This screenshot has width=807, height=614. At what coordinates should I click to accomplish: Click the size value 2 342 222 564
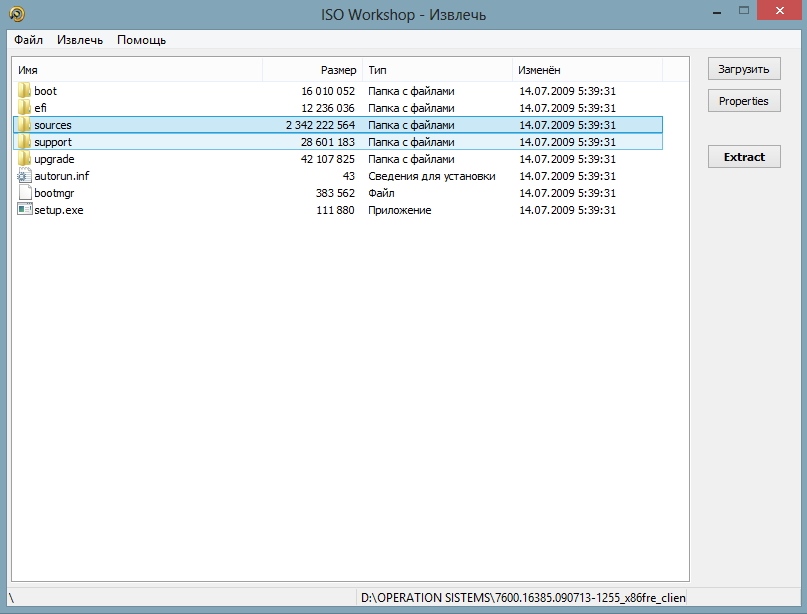coord(320,125)
